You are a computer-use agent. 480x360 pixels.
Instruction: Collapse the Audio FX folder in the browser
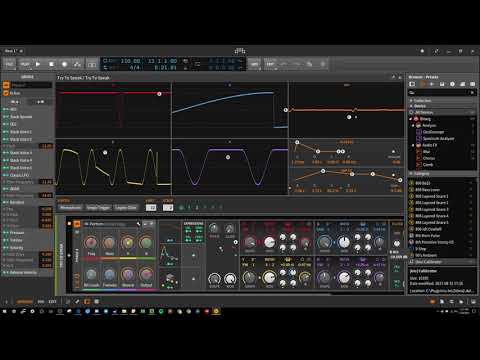[413, 145]
